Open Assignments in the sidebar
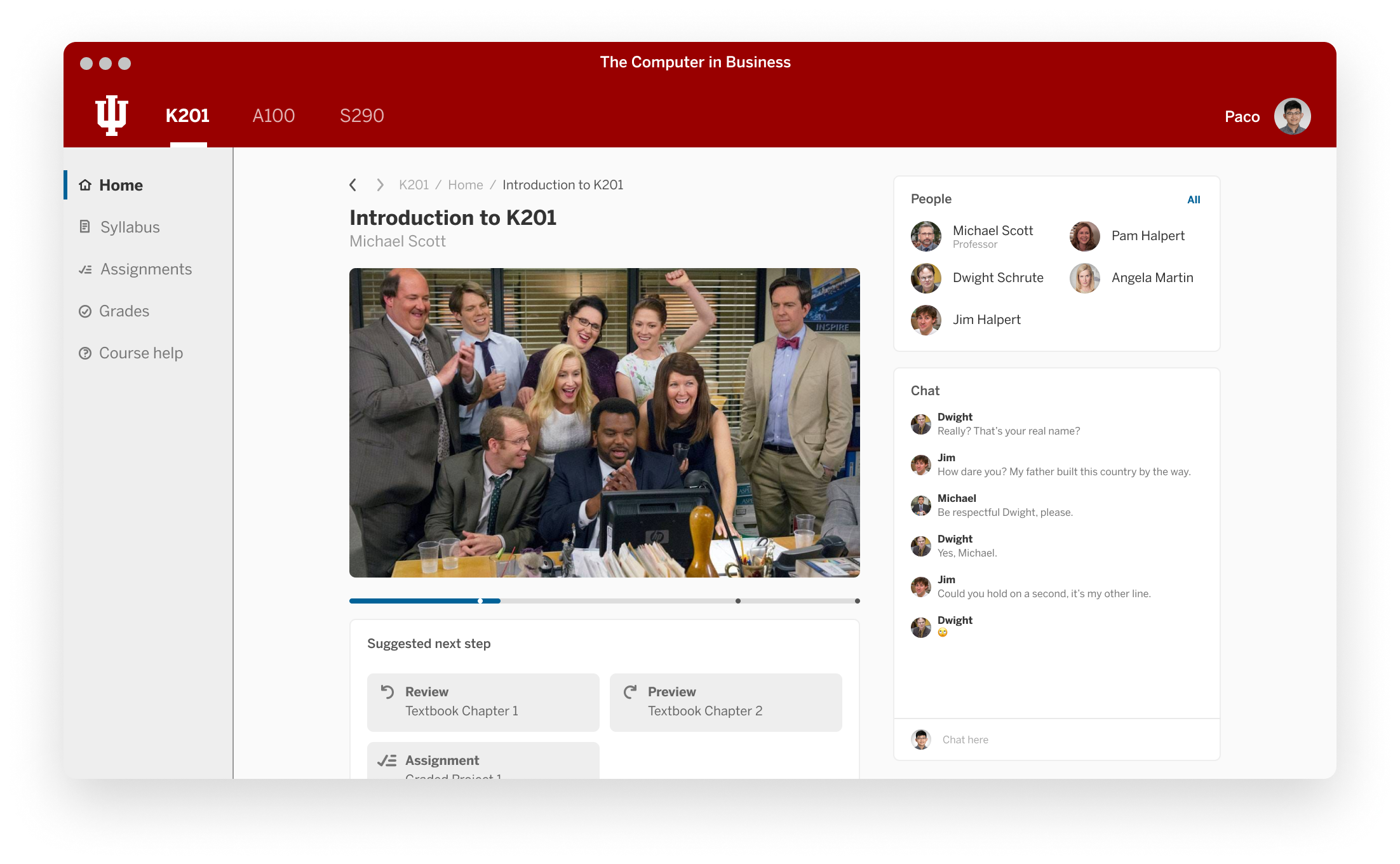The width and height of the screenshot is (1400, 864). (149, 269)
